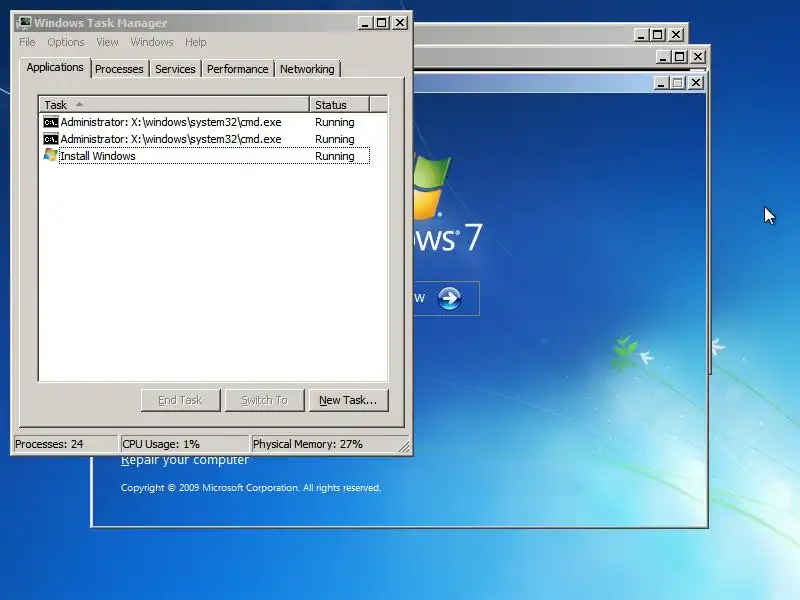Click the second cmd.exe task icon
Image resolution: width=800 pixels, height=600 pixels.
click(x=51, y=139)
